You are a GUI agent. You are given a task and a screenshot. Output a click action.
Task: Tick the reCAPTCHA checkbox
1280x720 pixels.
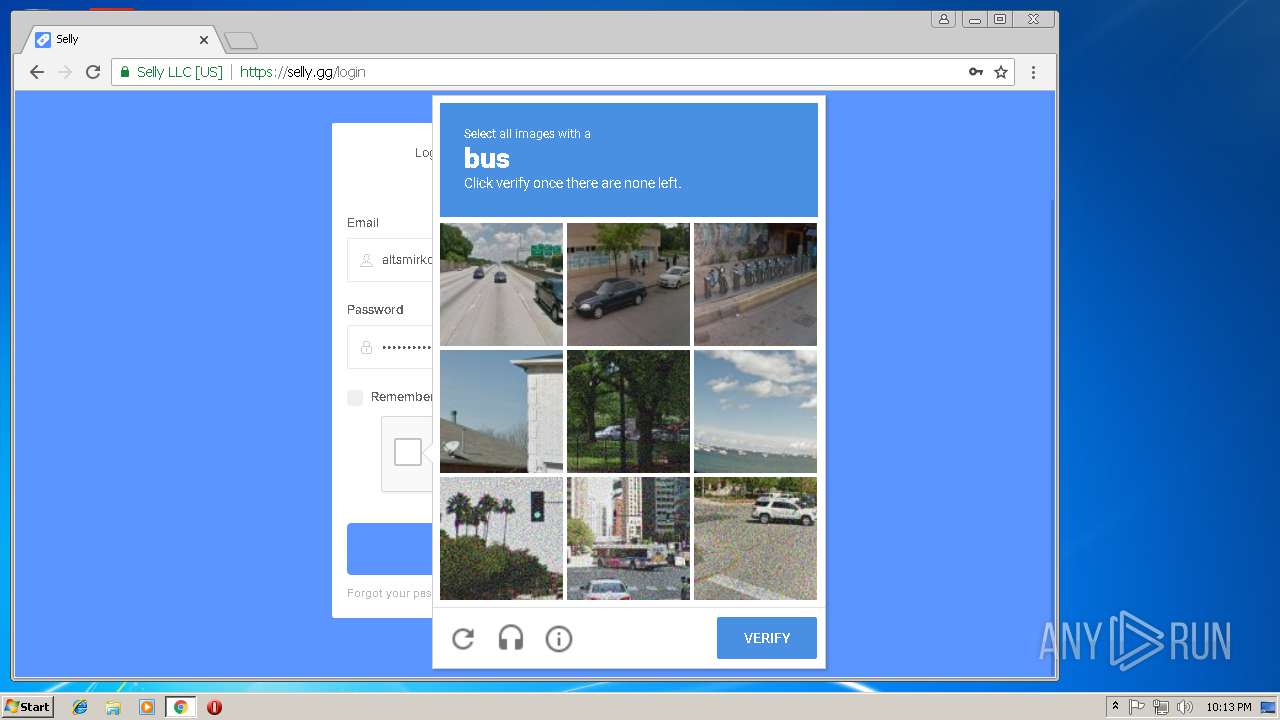(408, 452)
